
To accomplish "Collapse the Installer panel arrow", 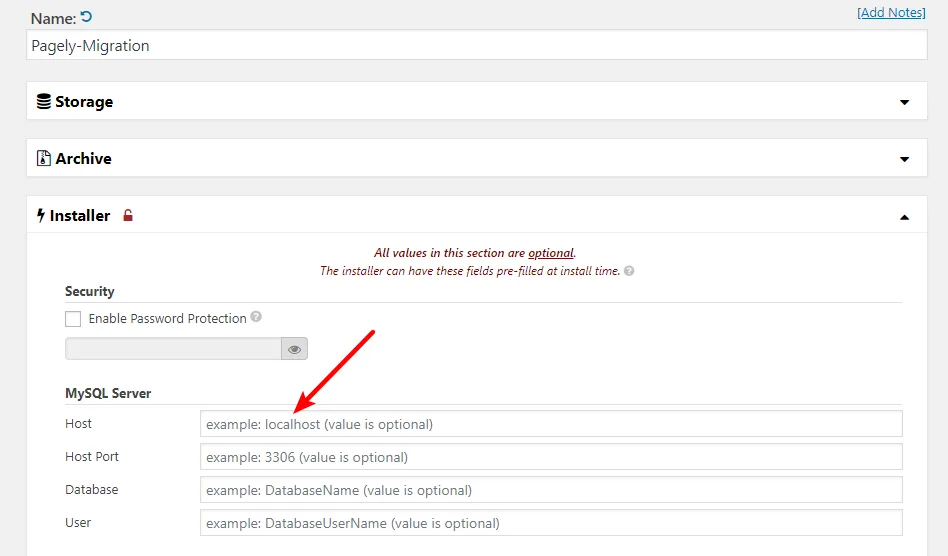I will tap(904, 217).
